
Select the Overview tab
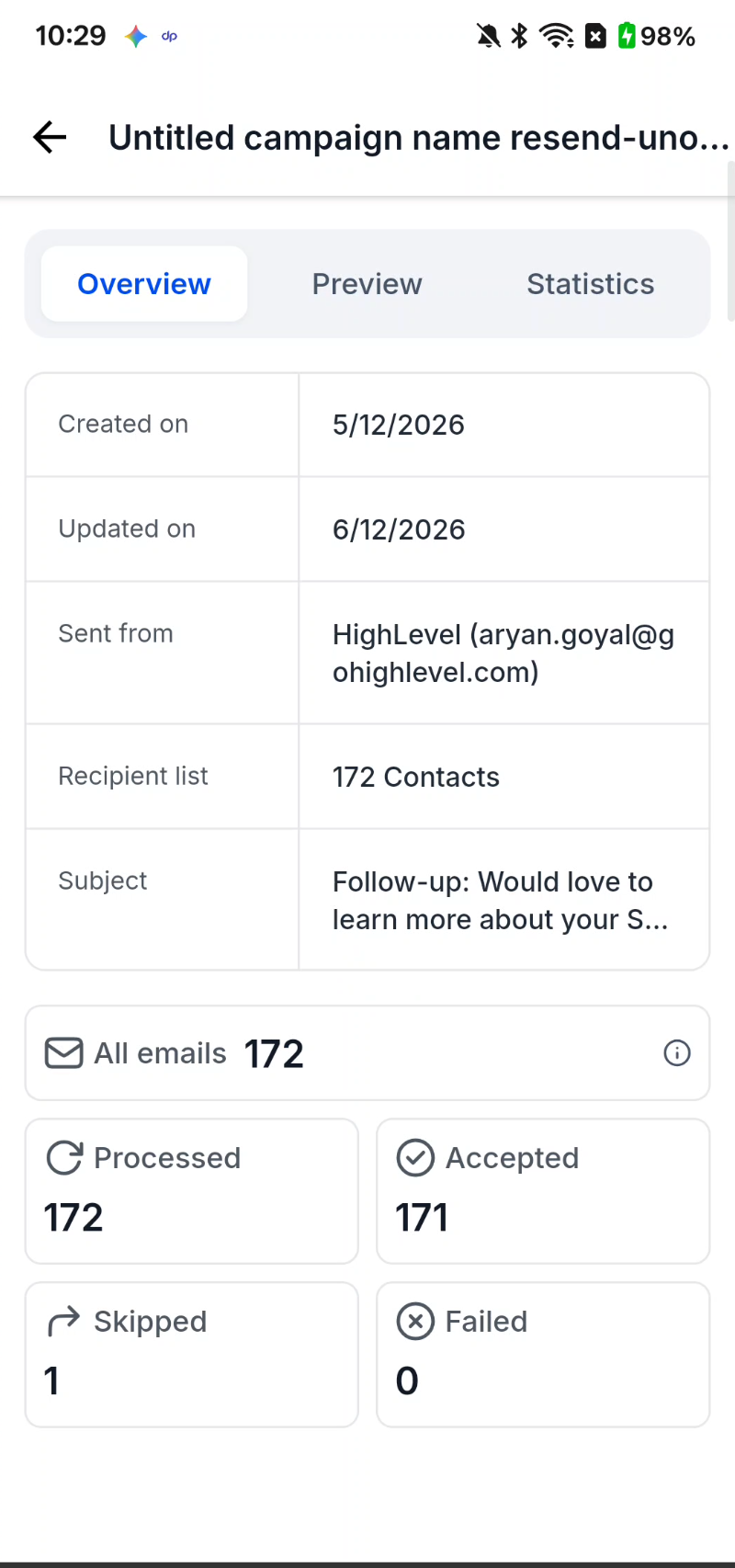tap(144, 284)
